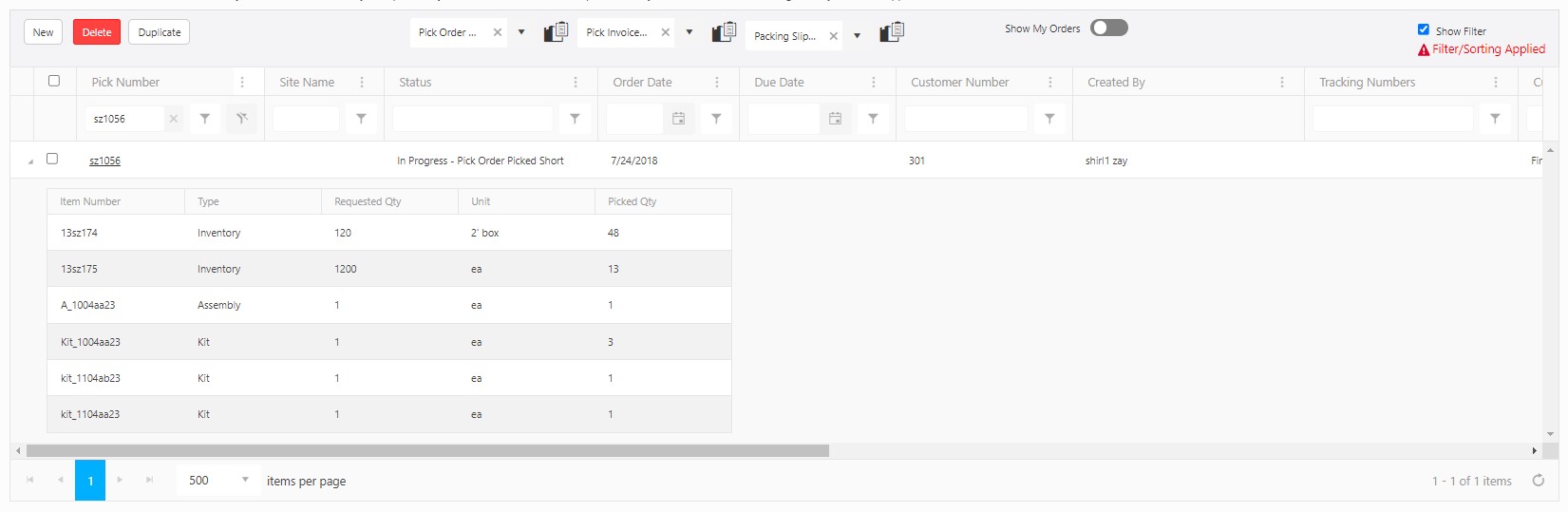Uncheck the Show Filter checkbox

(x=1423, y=29)
